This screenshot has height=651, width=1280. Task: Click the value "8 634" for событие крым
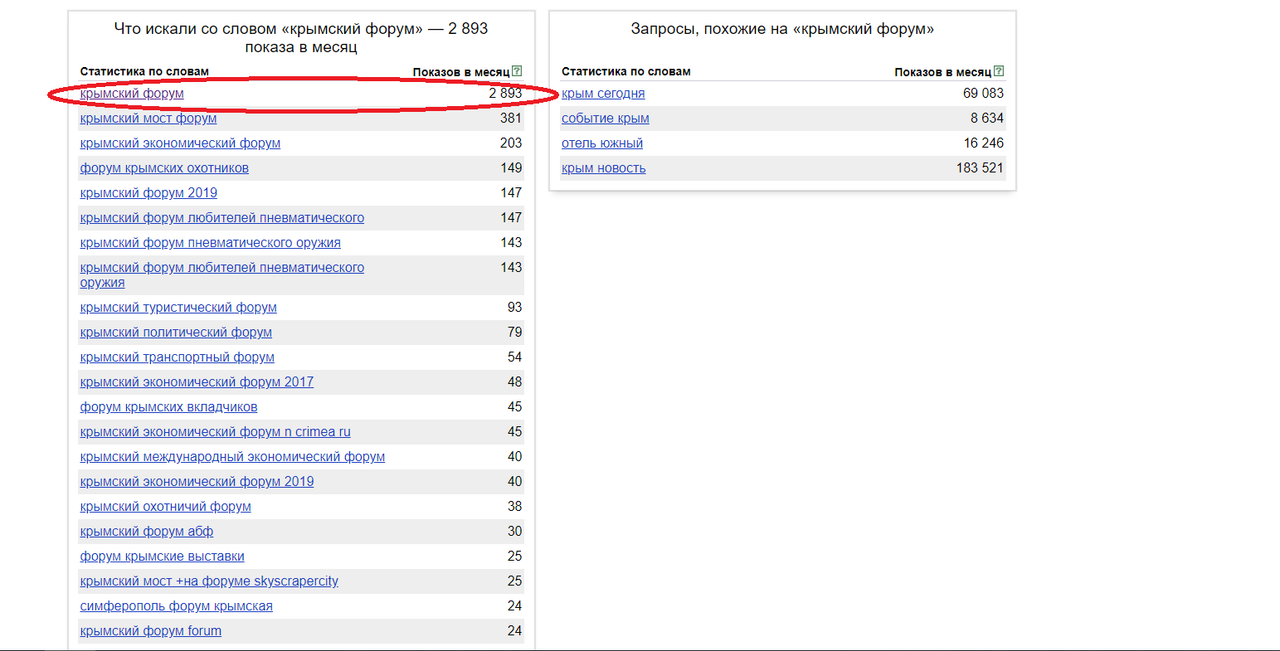coord(987,118)
